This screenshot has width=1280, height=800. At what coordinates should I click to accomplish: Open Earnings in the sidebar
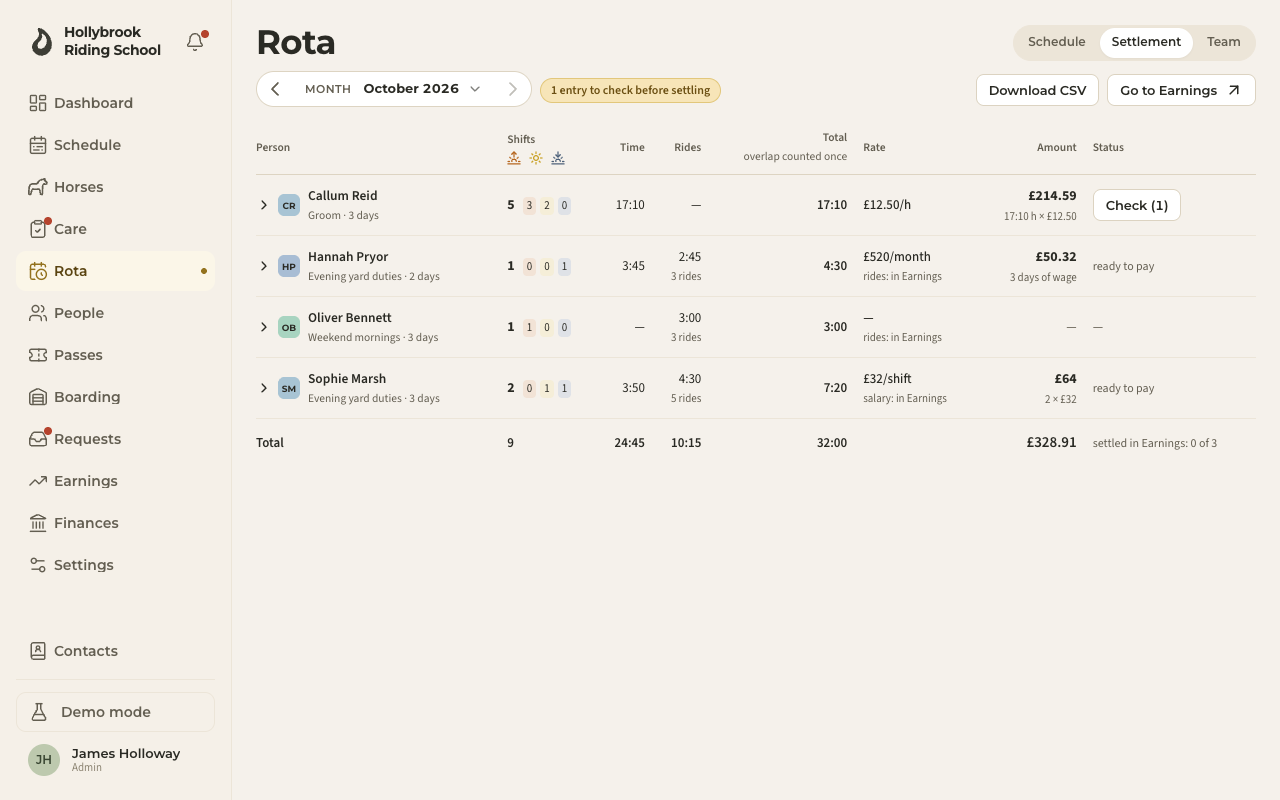115,481
